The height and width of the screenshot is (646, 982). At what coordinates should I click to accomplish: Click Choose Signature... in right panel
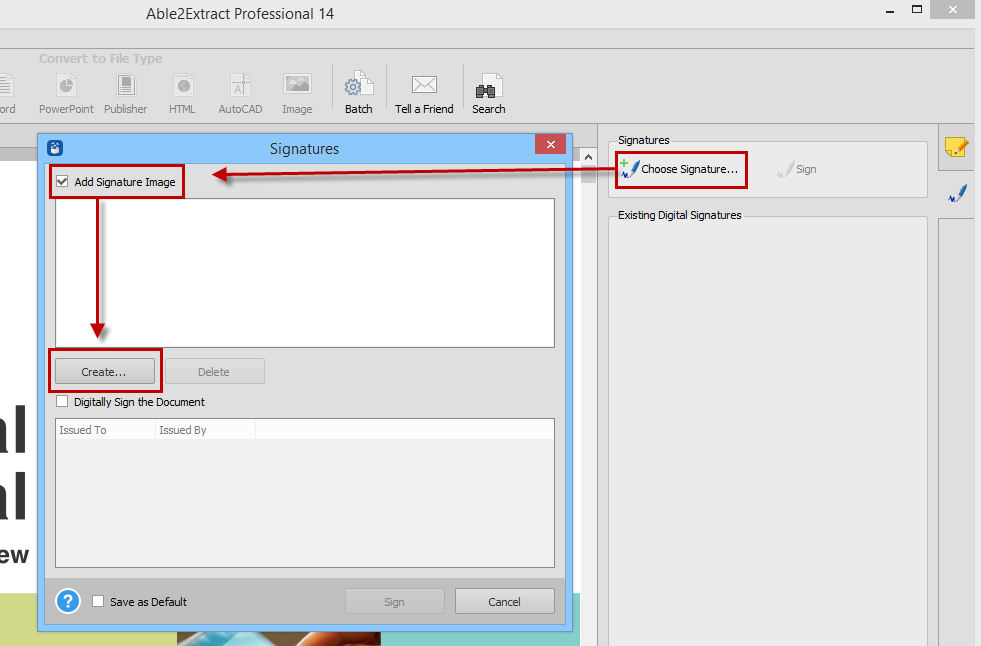tap(680, 169)
